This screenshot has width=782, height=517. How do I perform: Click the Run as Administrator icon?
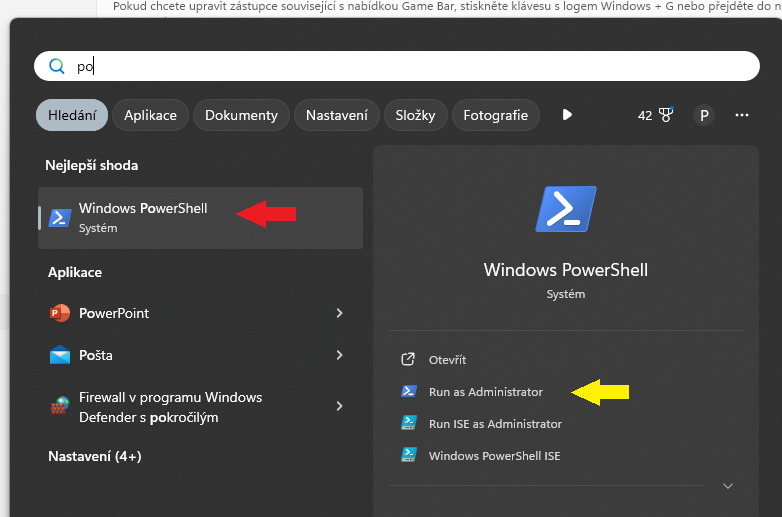coord(409,391)
